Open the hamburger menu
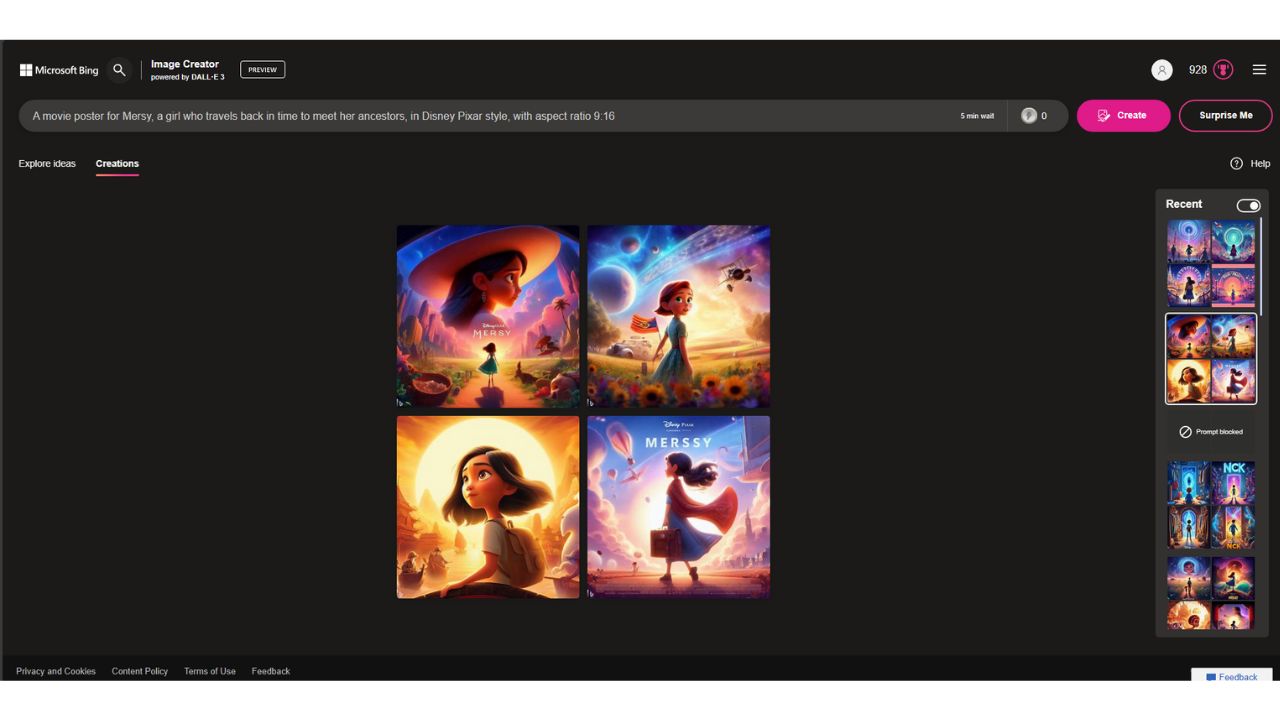 [x=1259, y=70]
